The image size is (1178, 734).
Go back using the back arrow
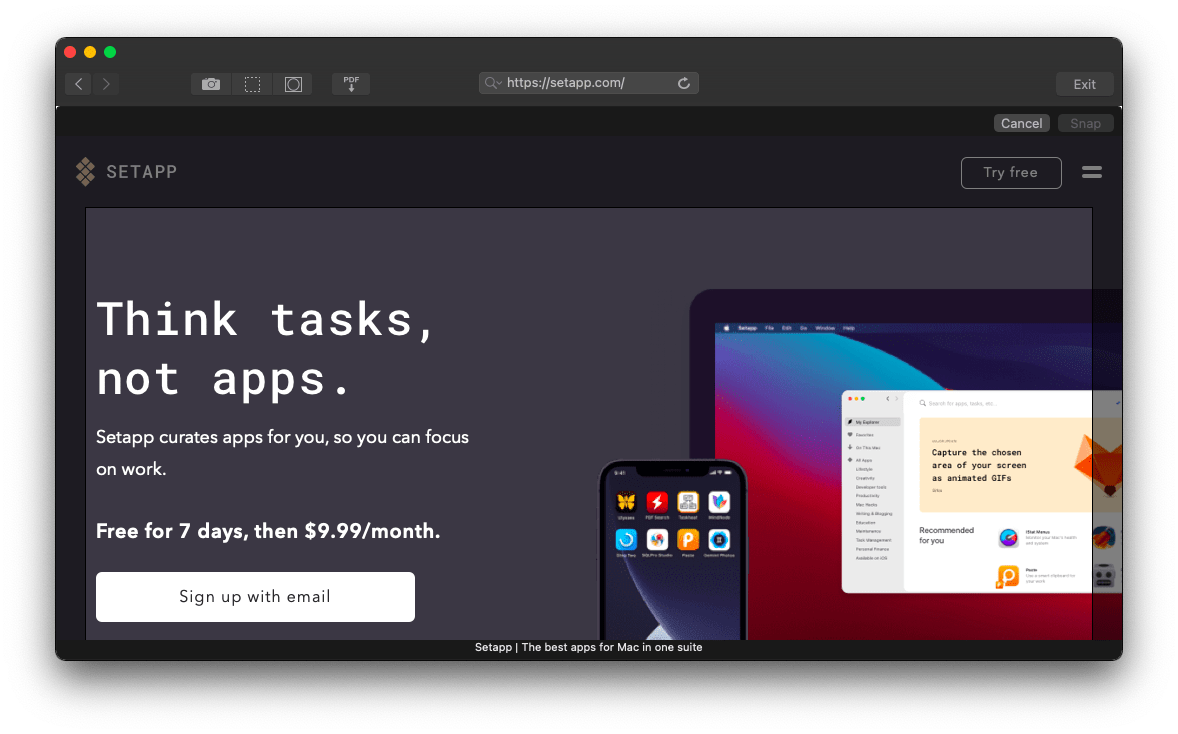[x=78, y=83]
